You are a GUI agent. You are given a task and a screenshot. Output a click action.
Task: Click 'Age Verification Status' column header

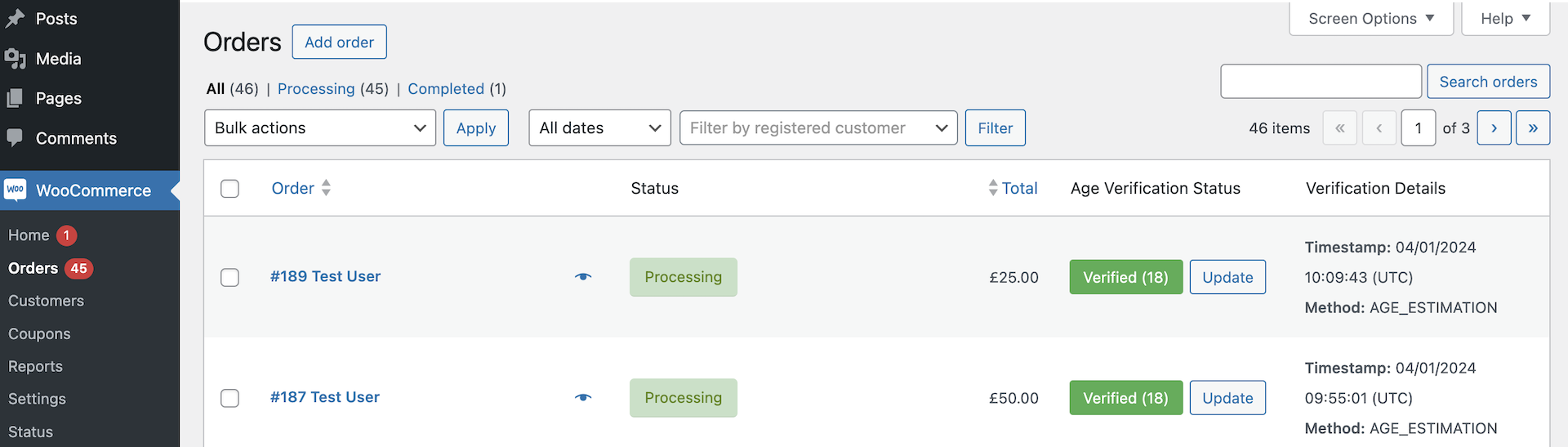pos(1156,189)
